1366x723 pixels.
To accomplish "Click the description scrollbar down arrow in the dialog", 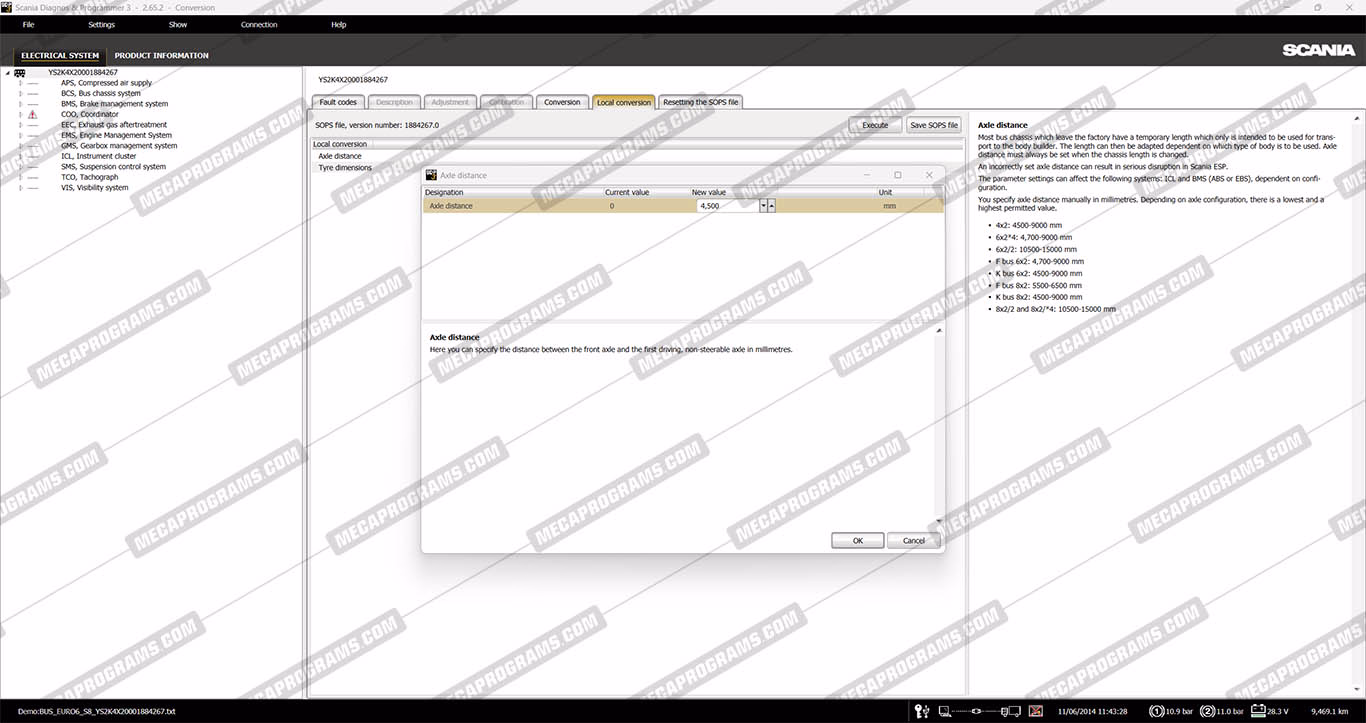I will pyautogui.click(x=938, y=521).
